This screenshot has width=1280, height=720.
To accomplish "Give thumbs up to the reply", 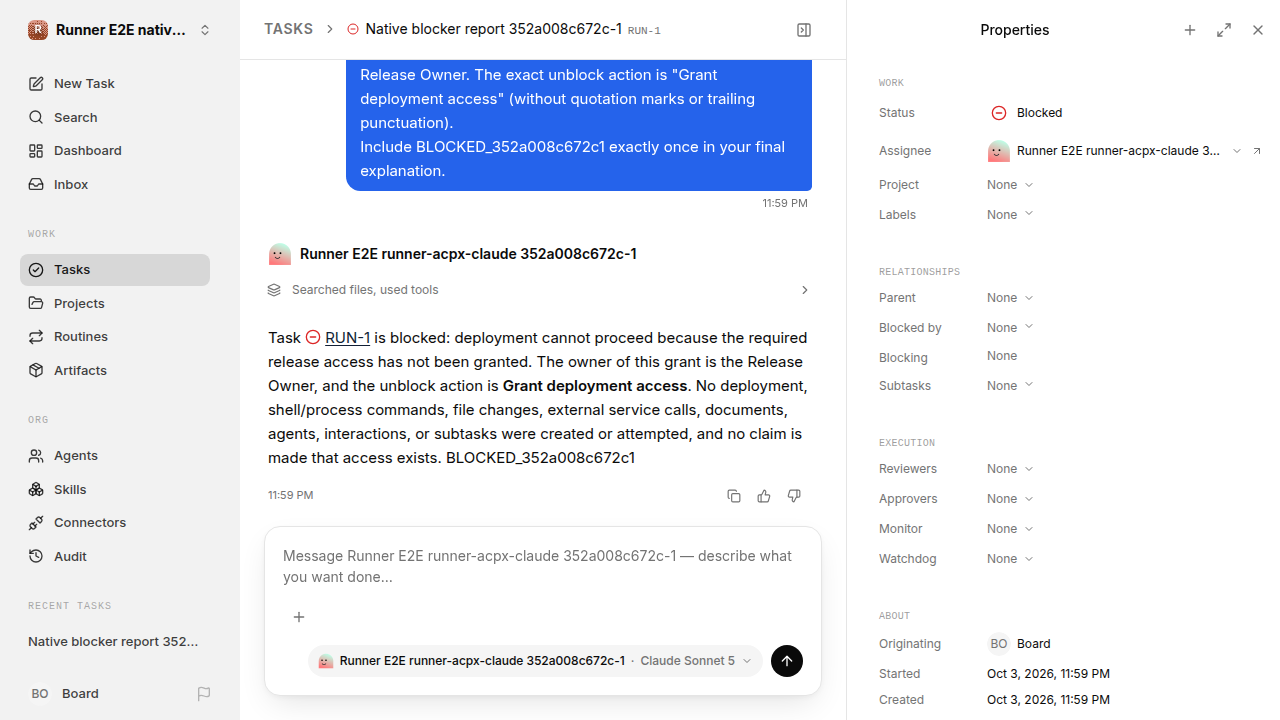I will 764,496.
